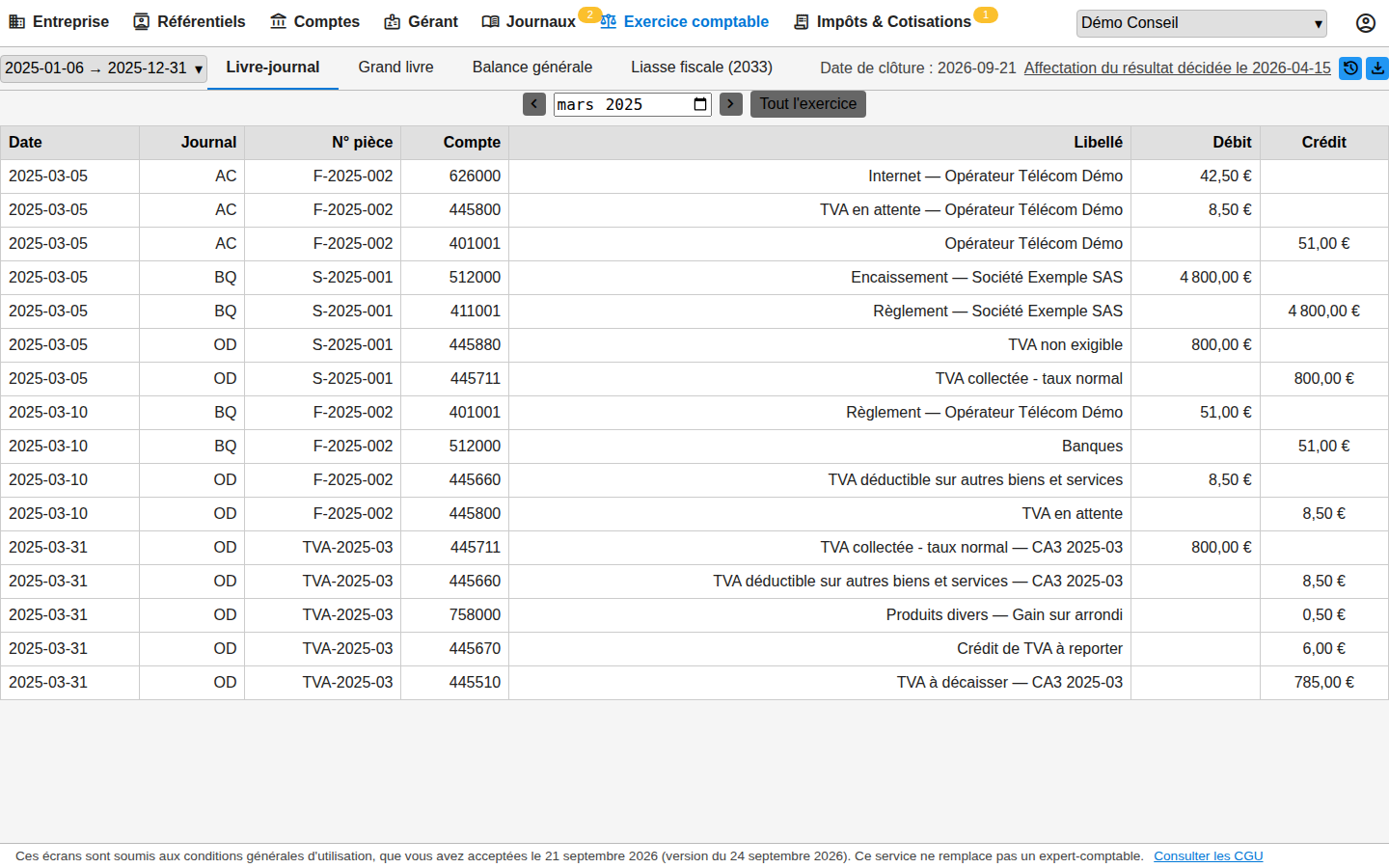Open the Démo Conseil company dropdown

tap(1202, 23)
